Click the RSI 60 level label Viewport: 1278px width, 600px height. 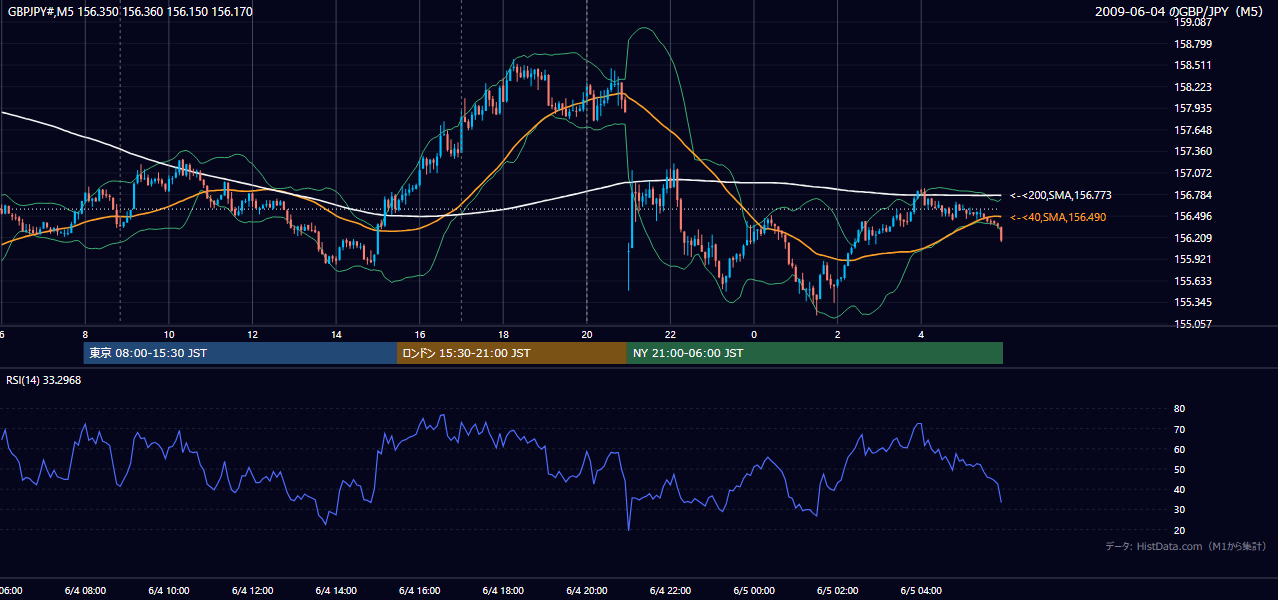click(x=1179, y=449)
